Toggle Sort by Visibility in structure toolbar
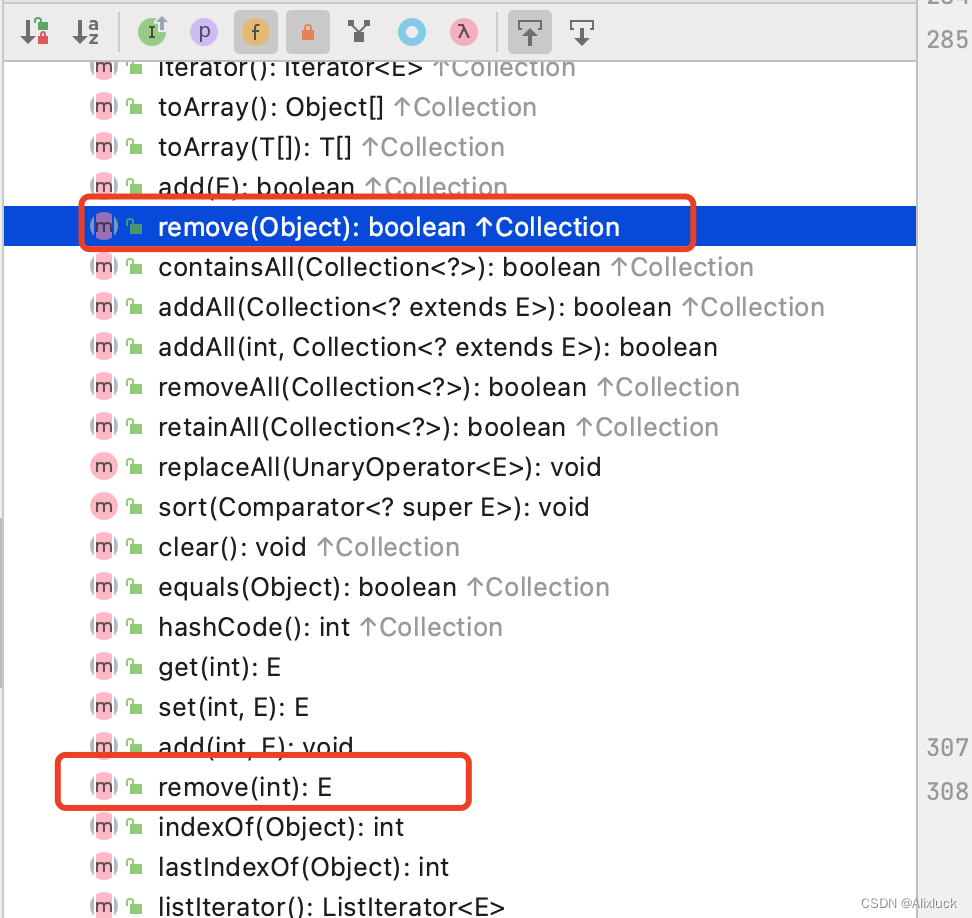This screenshot has height=918, width=972. click(35, 32)
